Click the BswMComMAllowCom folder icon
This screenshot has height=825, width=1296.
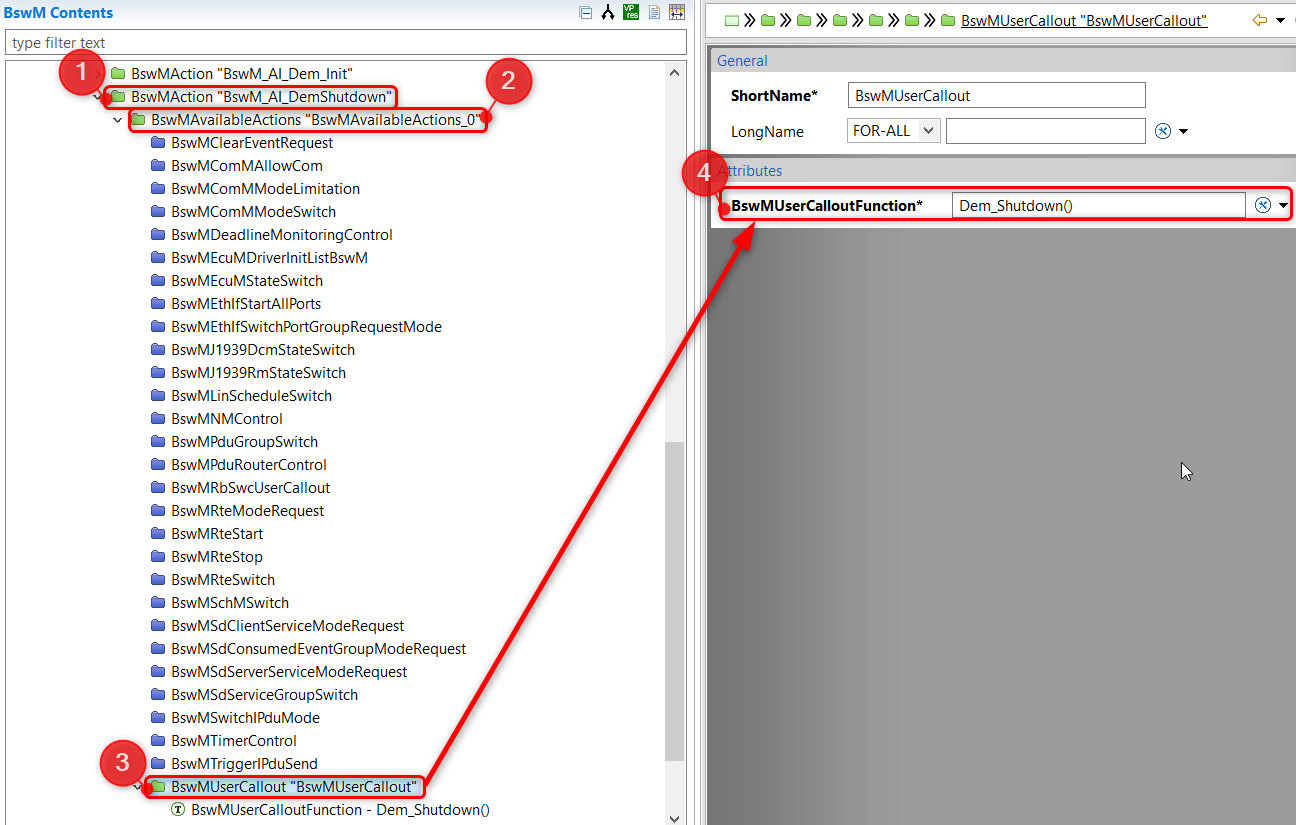[x=158, y=165]
